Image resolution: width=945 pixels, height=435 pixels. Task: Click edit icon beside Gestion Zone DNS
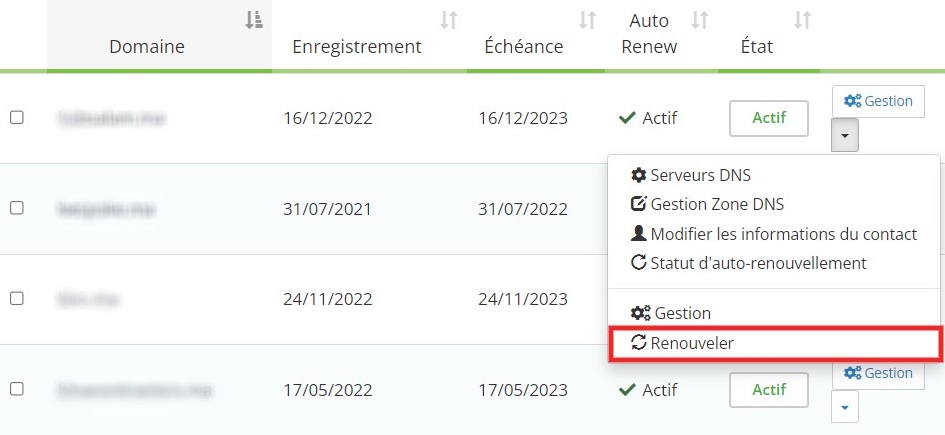pyautogui.click(x=639, y=205)
